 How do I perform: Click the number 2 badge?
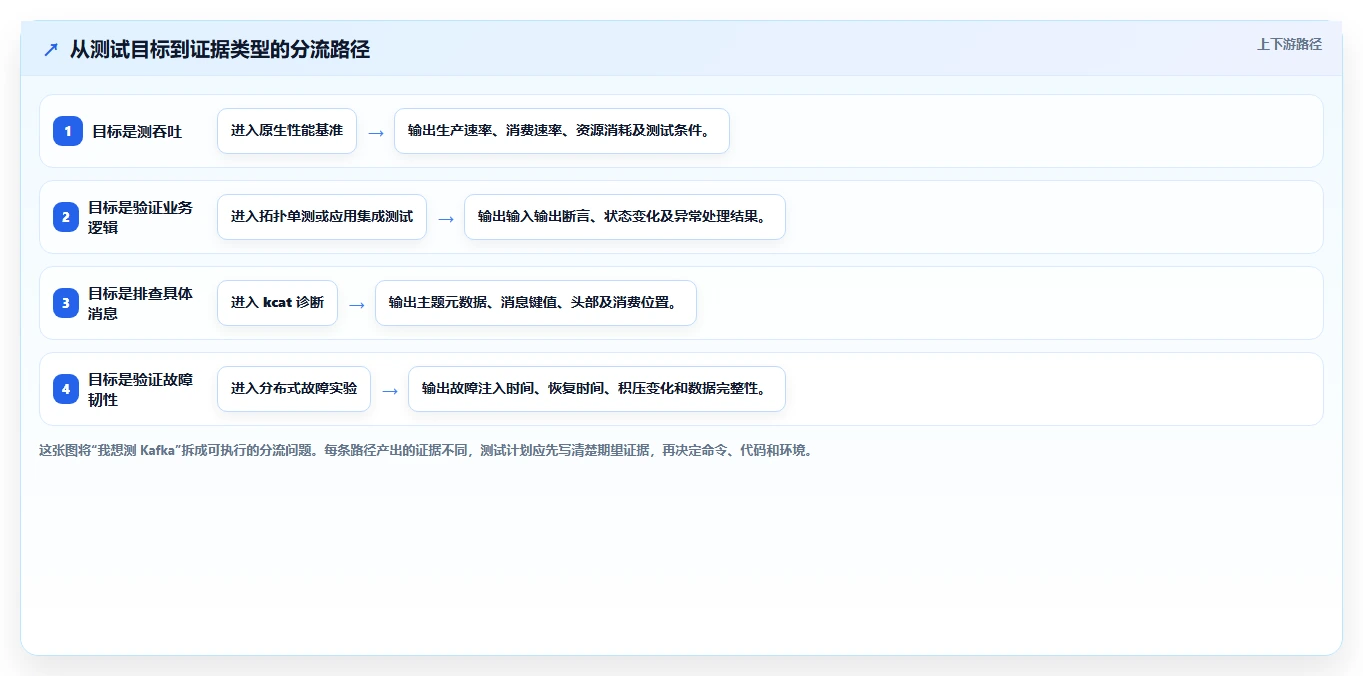pyautogui.click(x=68, y=217)
